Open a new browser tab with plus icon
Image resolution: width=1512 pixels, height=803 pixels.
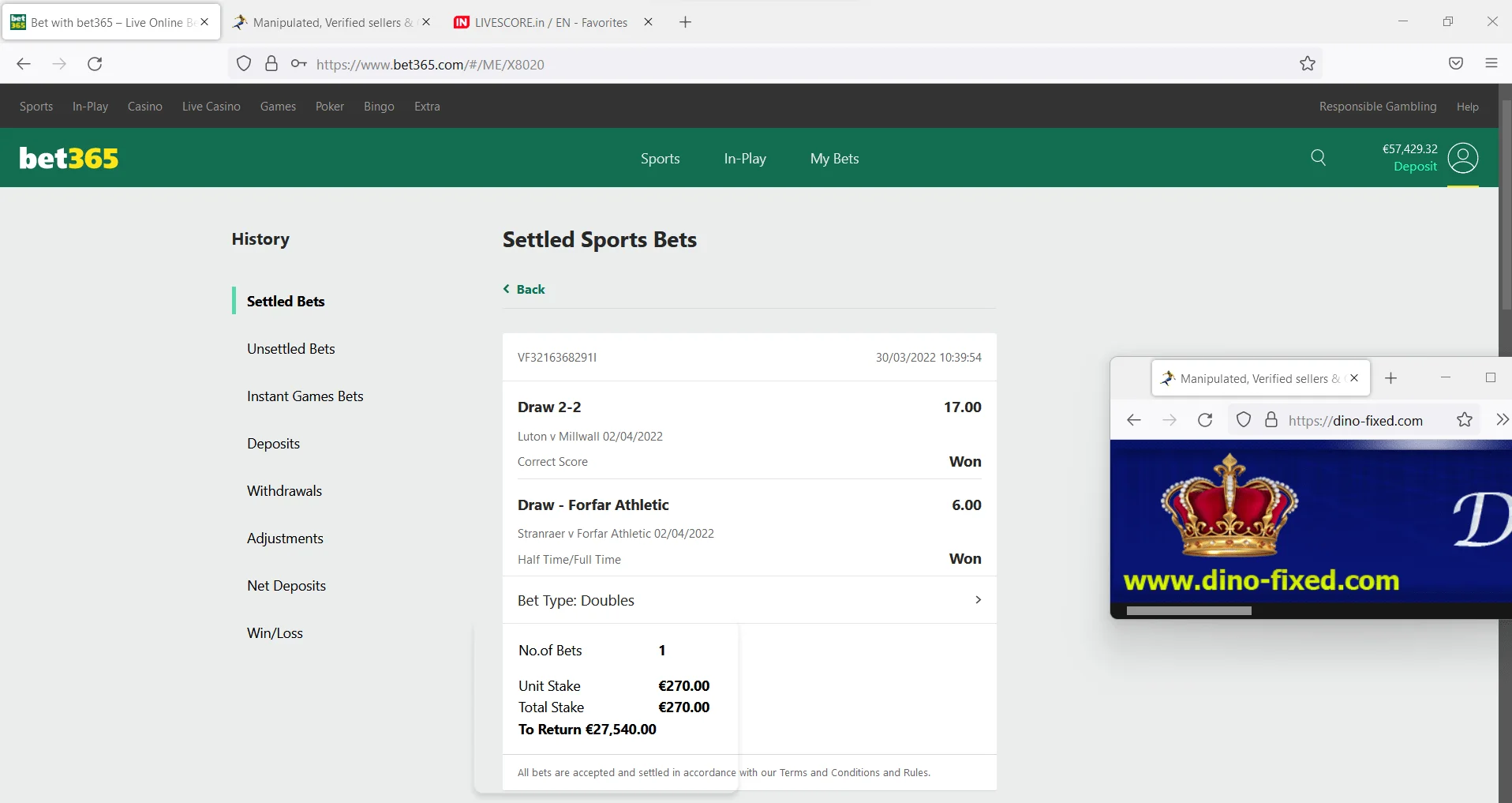(x=685, y=22)
